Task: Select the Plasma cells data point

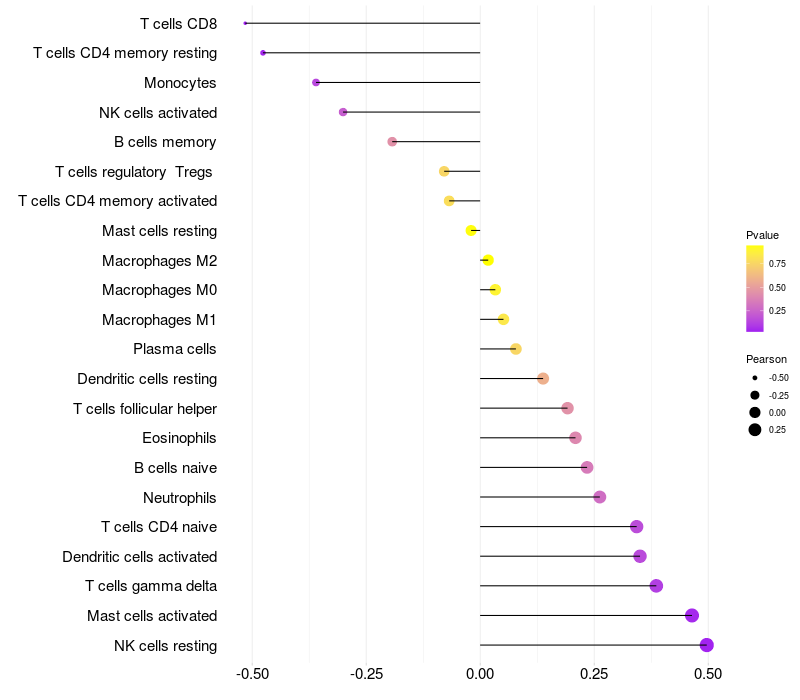Action: pos(516,349)
